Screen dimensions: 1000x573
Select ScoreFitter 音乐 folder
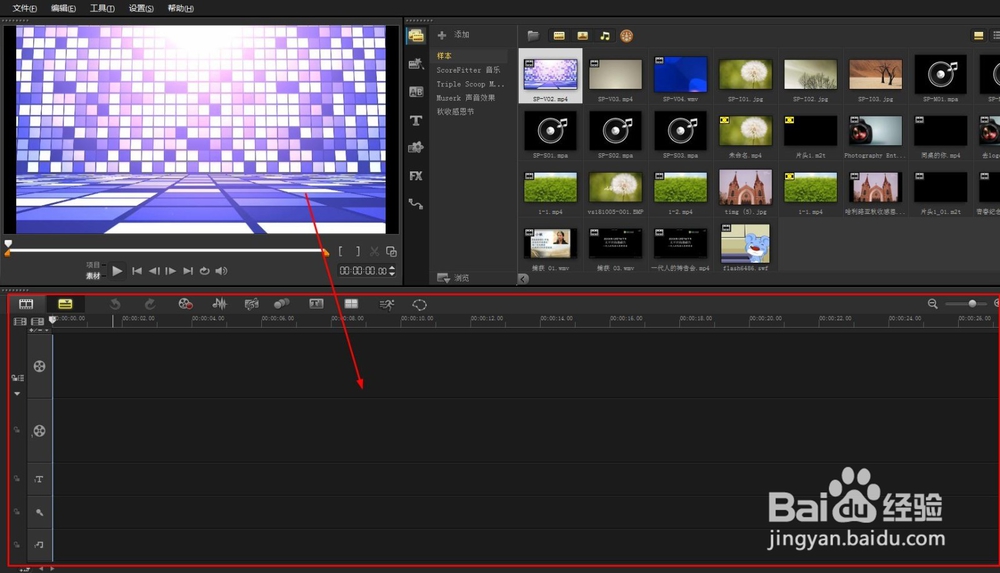pos(469,70)
